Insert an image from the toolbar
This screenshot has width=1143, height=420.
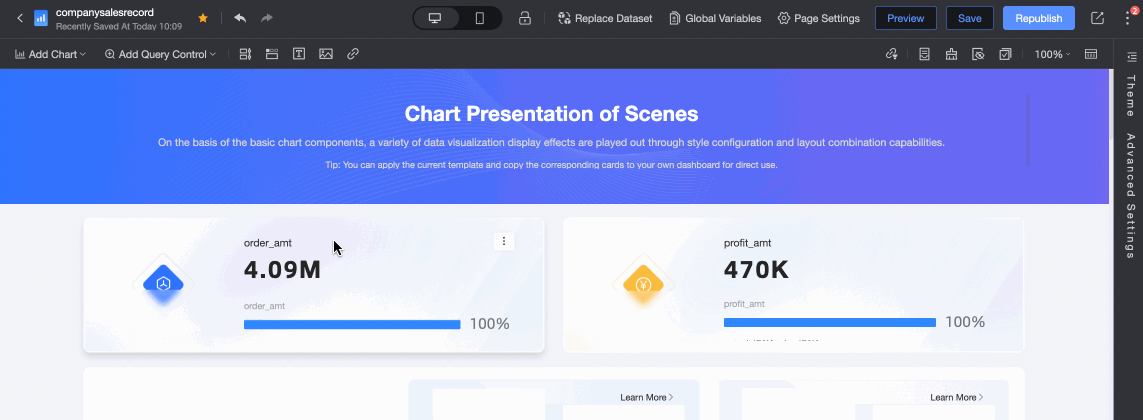pyautogui.click(x=326, y=54)
